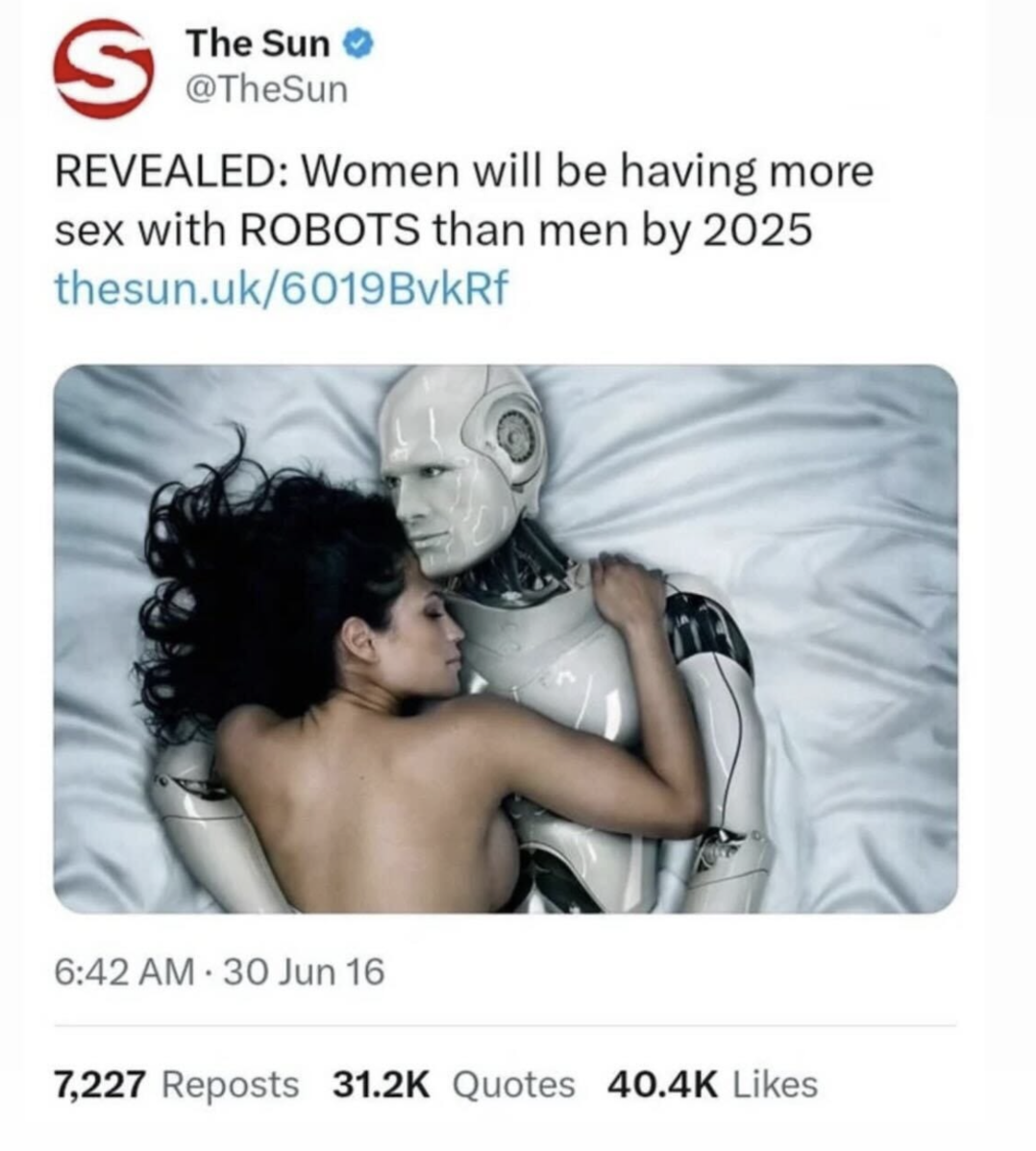Click the white bedsheet area of photo
1036x1151 pixels.
coord(845,587)
